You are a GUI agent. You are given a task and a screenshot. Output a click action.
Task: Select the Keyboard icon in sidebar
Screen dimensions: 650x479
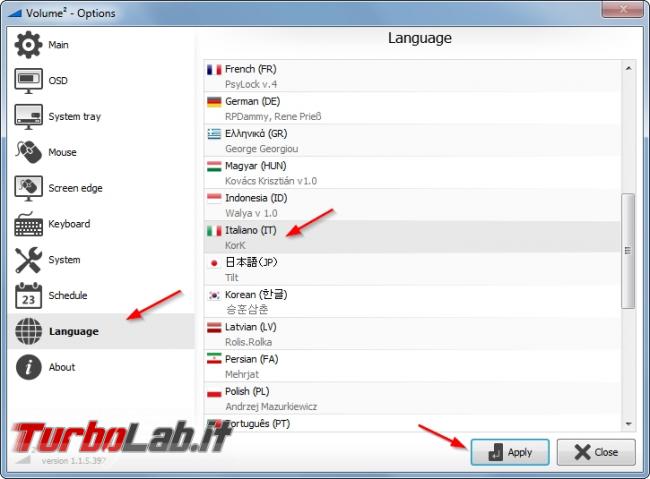click(28, 224)
